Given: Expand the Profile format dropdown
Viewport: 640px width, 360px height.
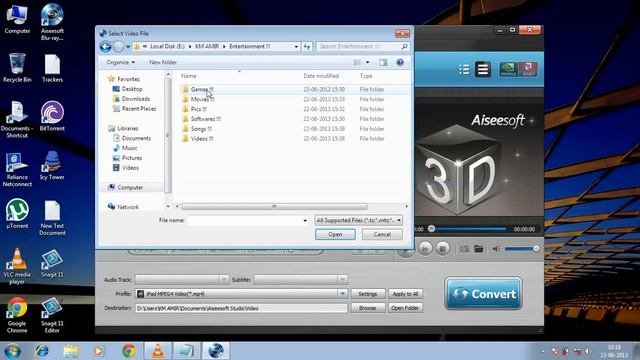Looking at the screenshot, I should (342, 294).
